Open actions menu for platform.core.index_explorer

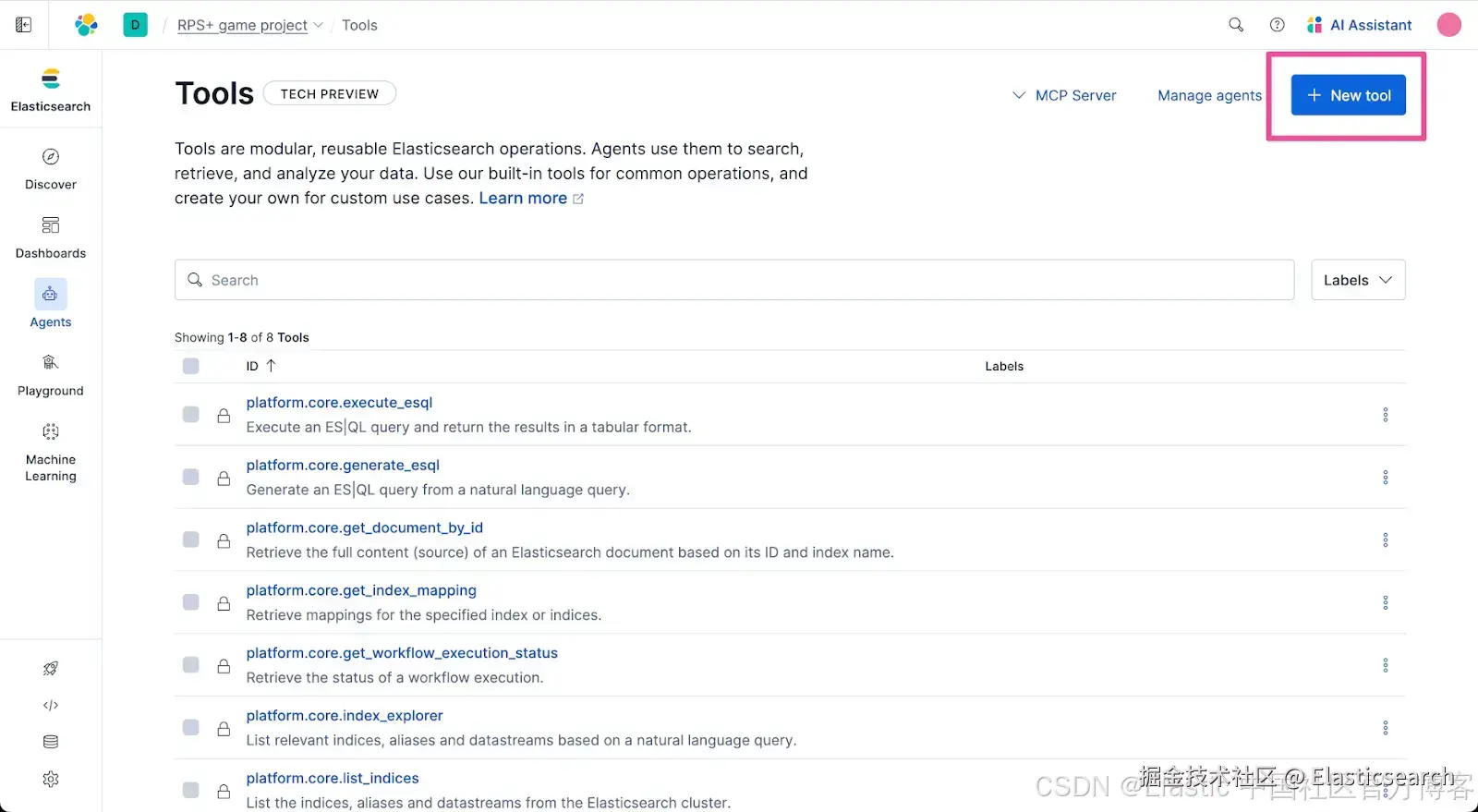(x=1385, y=728)
